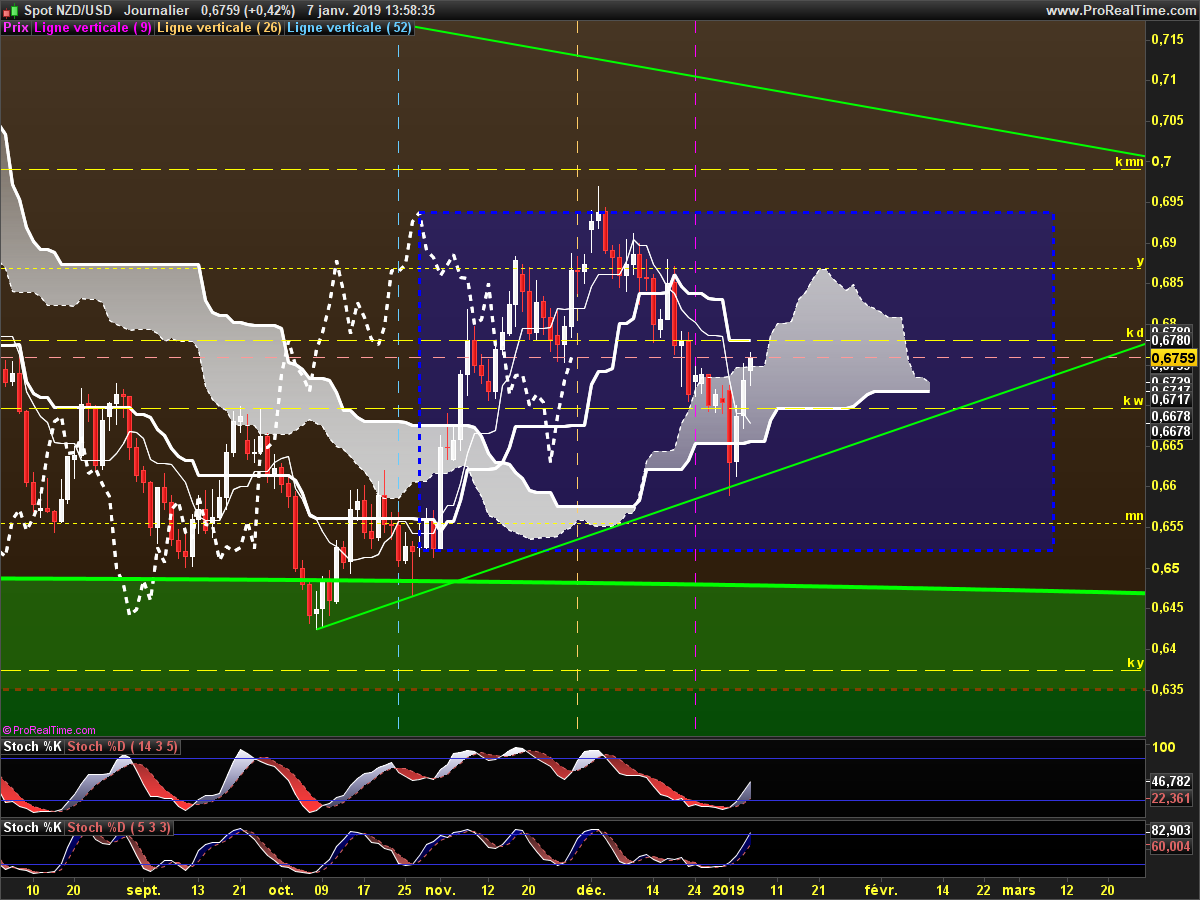Click the 22,361 stochastic %D value

[1171, 798]
